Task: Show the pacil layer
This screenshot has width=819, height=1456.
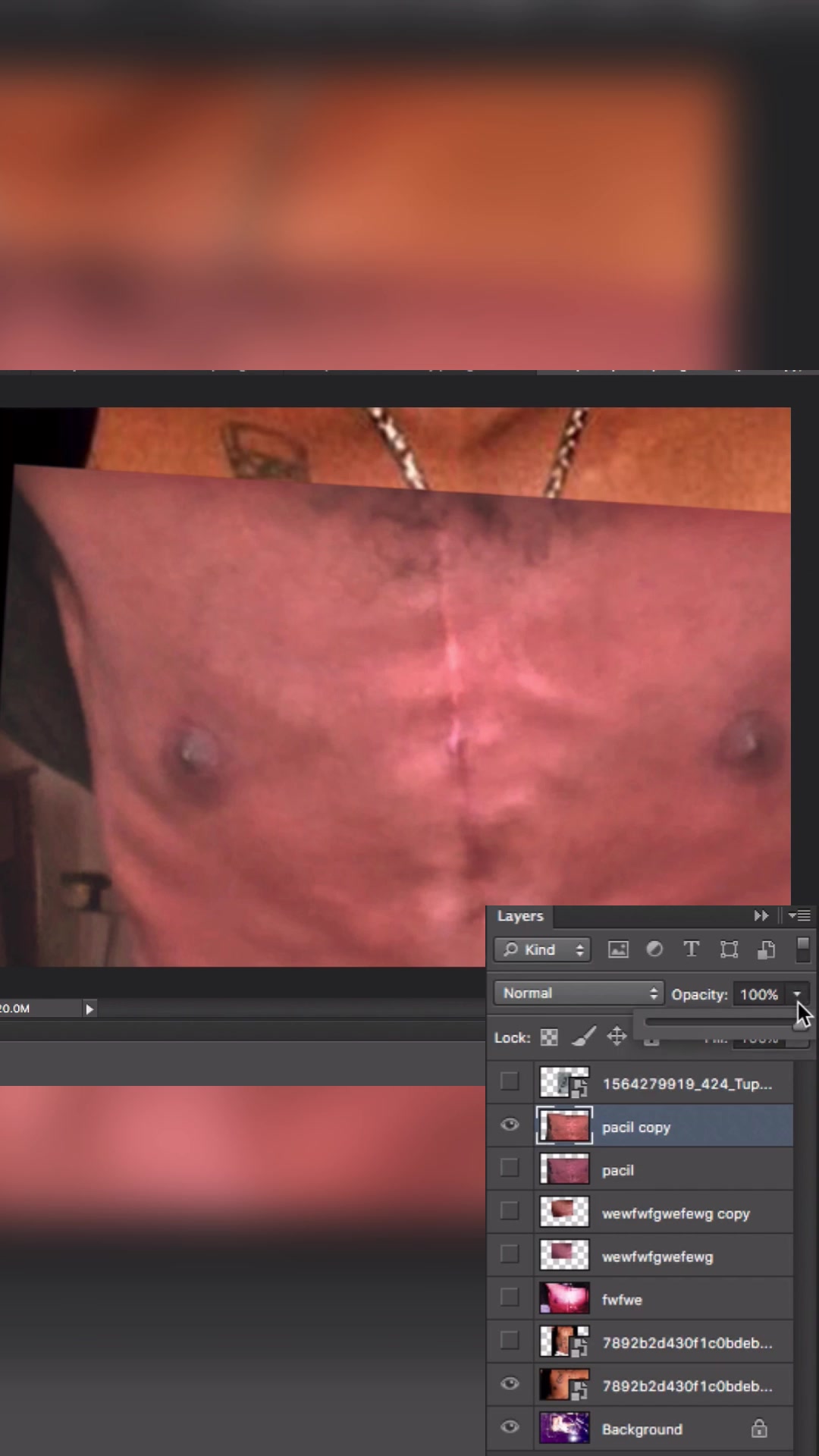Action: [x=510, y=1169]
